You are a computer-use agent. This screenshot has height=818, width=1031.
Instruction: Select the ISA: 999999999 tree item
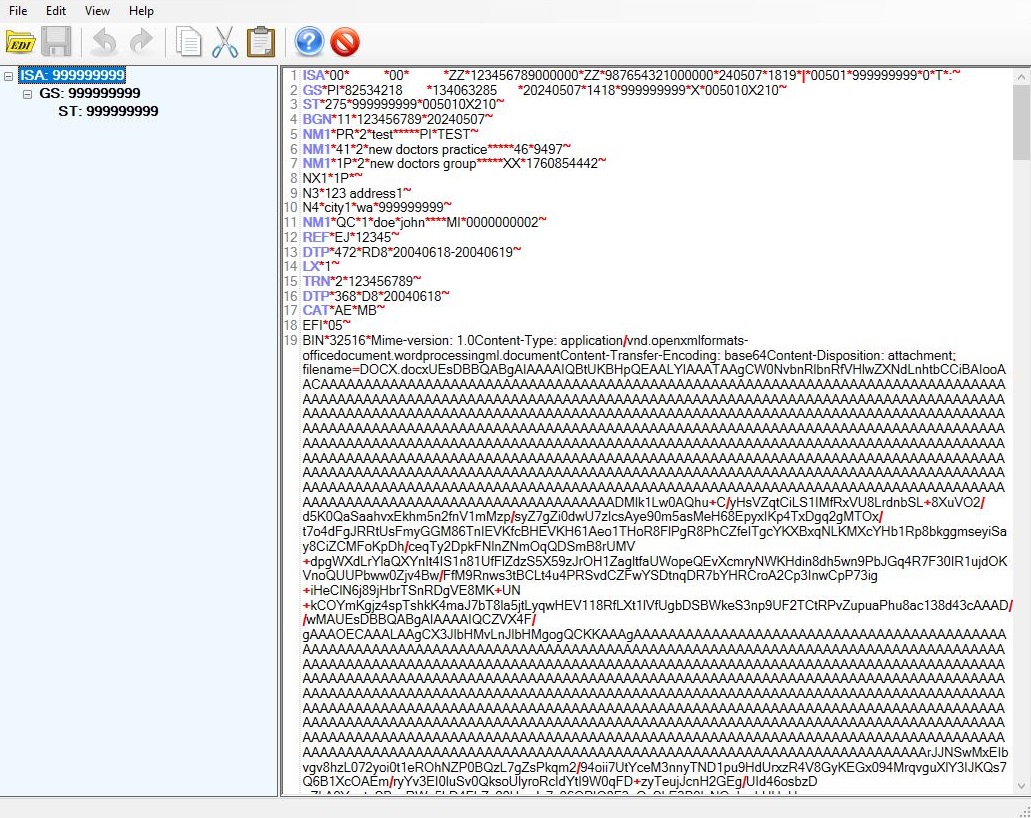coord(72,75)
